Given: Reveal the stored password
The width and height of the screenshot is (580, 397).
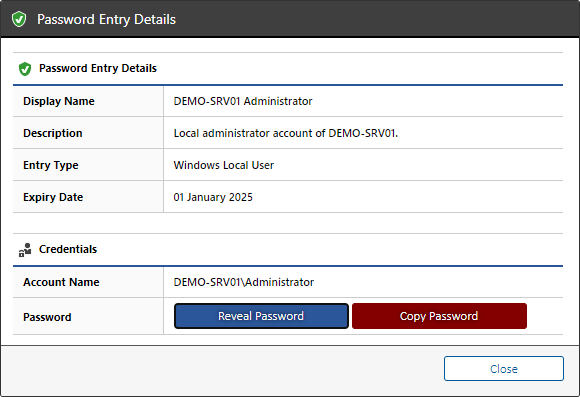Looking at the screenshot, I should pyautogui.click(x=261, y=316).
